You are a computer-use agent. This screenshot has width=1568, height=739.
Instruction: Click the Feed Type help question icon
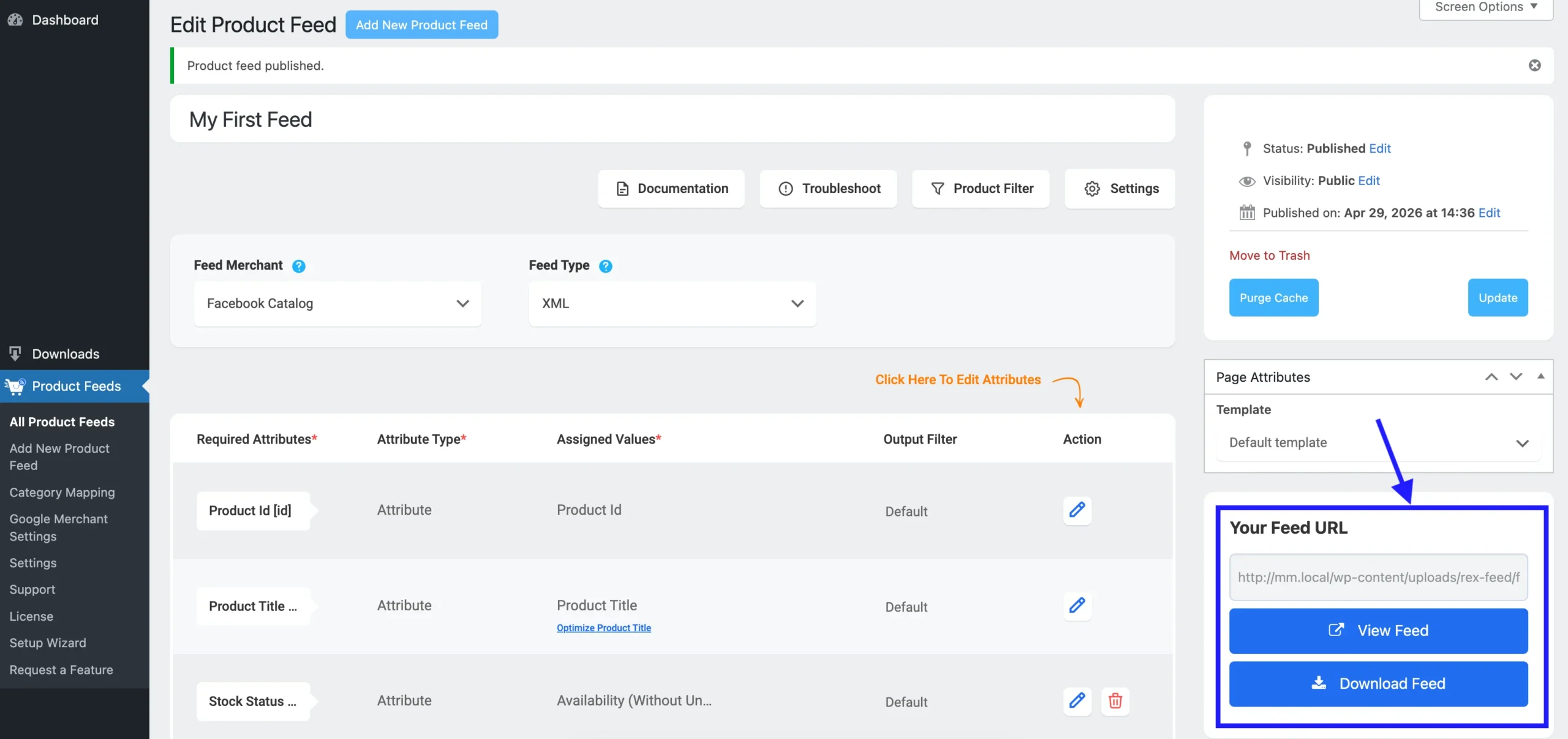click(x=605, y=266)
